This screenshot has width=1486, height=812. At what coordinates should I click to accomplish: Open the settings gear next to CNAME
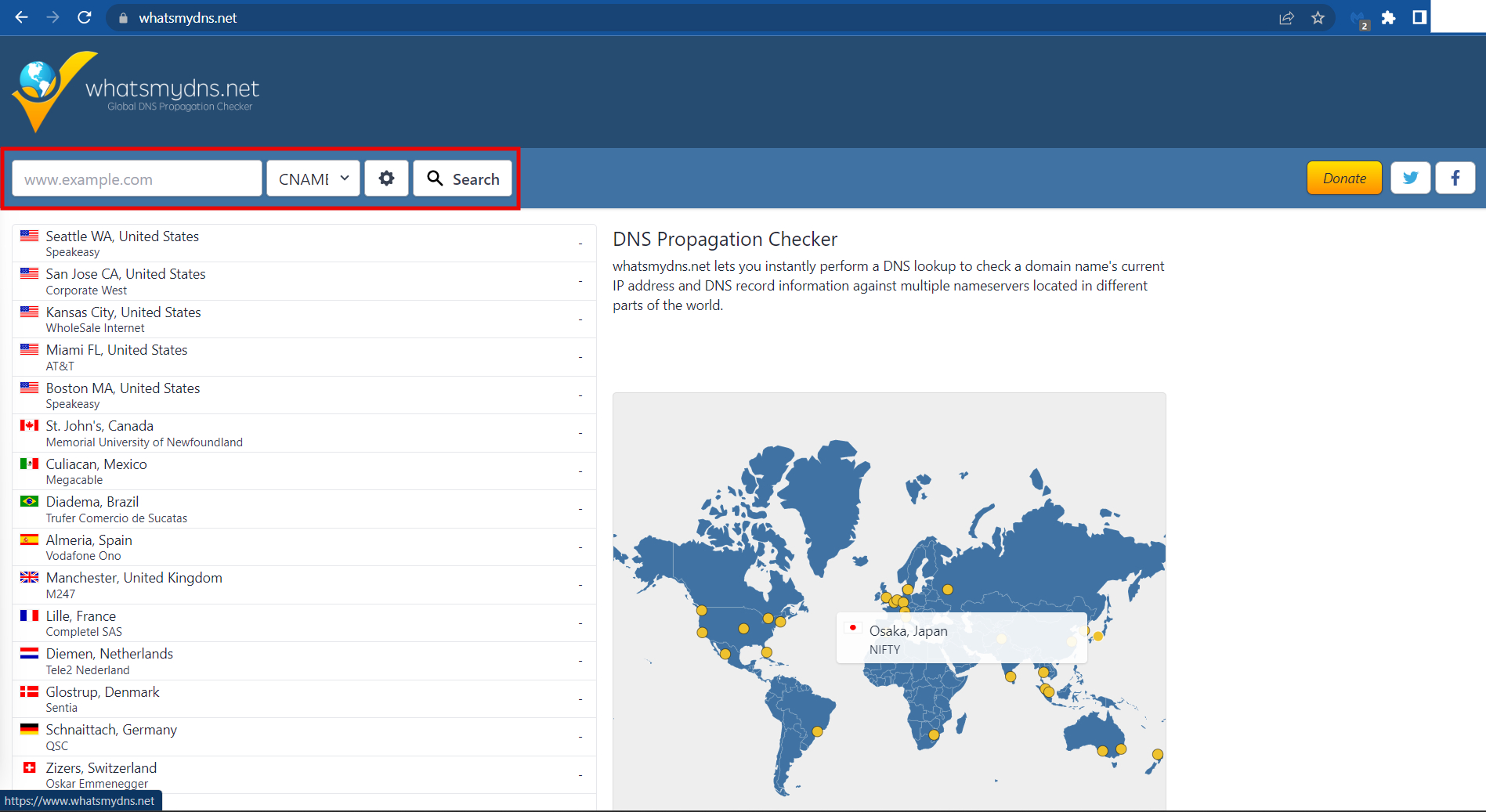386,179
